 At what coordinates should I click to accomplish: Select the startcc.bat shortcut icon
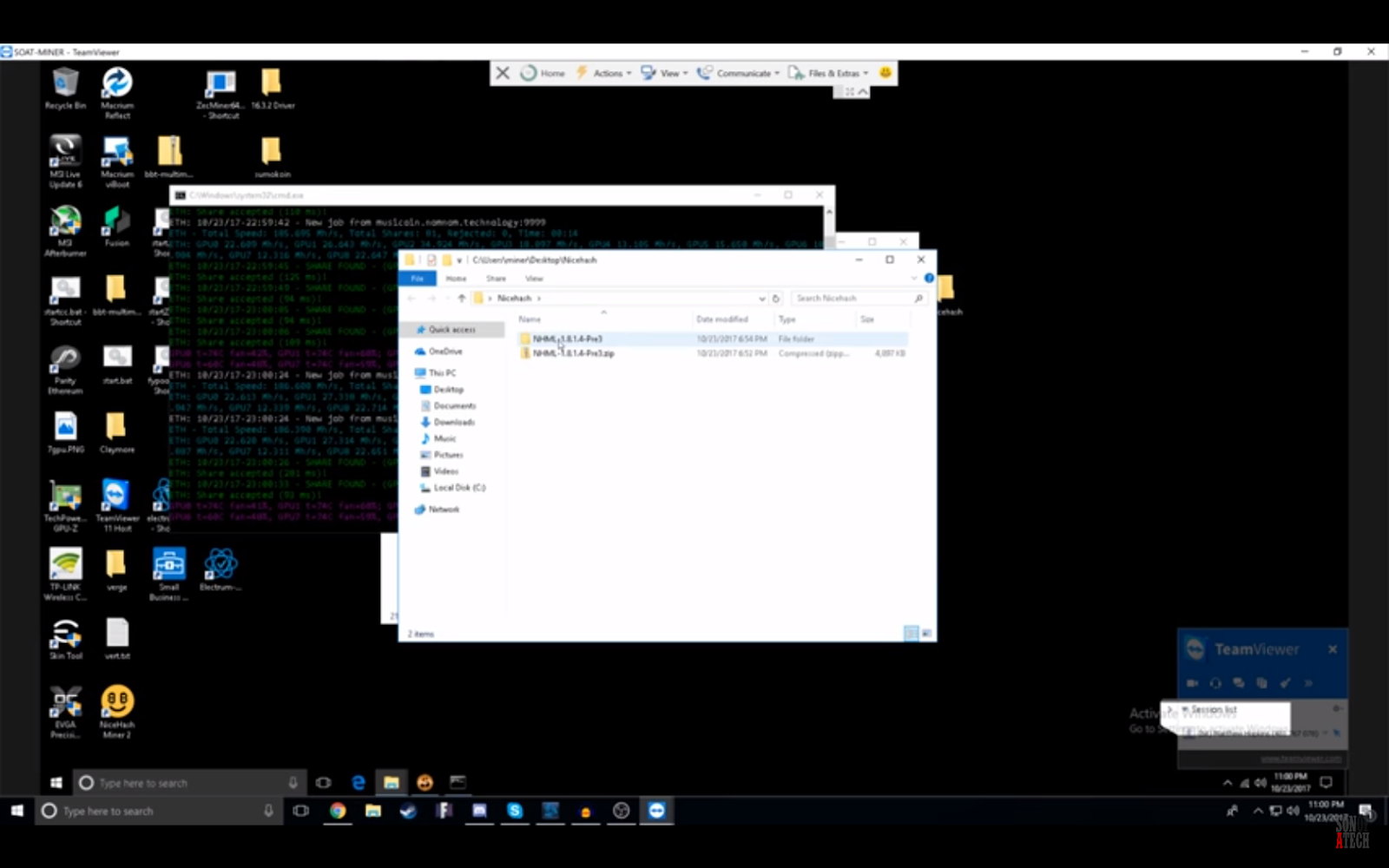65,299
